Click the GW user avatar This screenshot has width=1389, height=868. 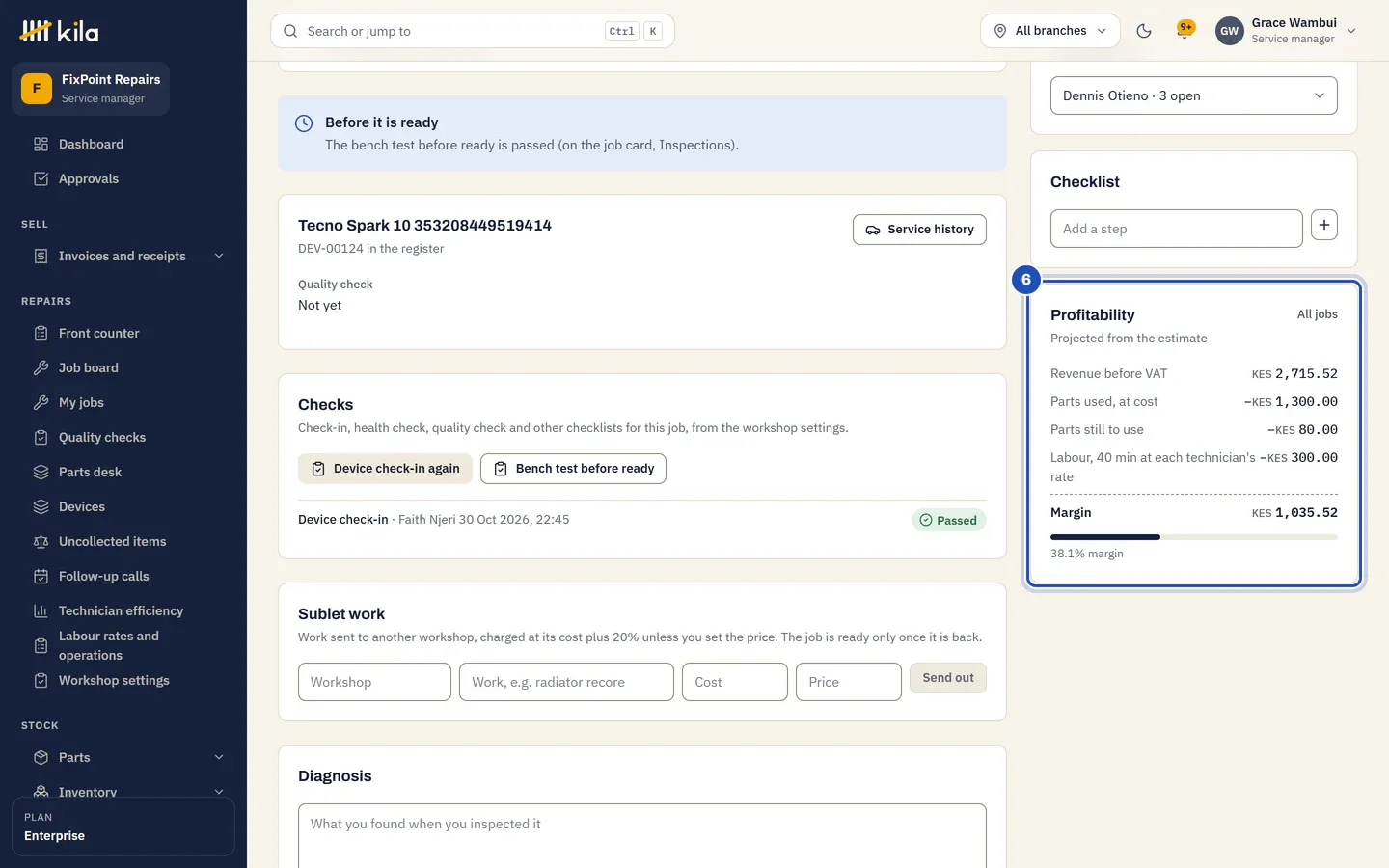[x=1229, y=31]
